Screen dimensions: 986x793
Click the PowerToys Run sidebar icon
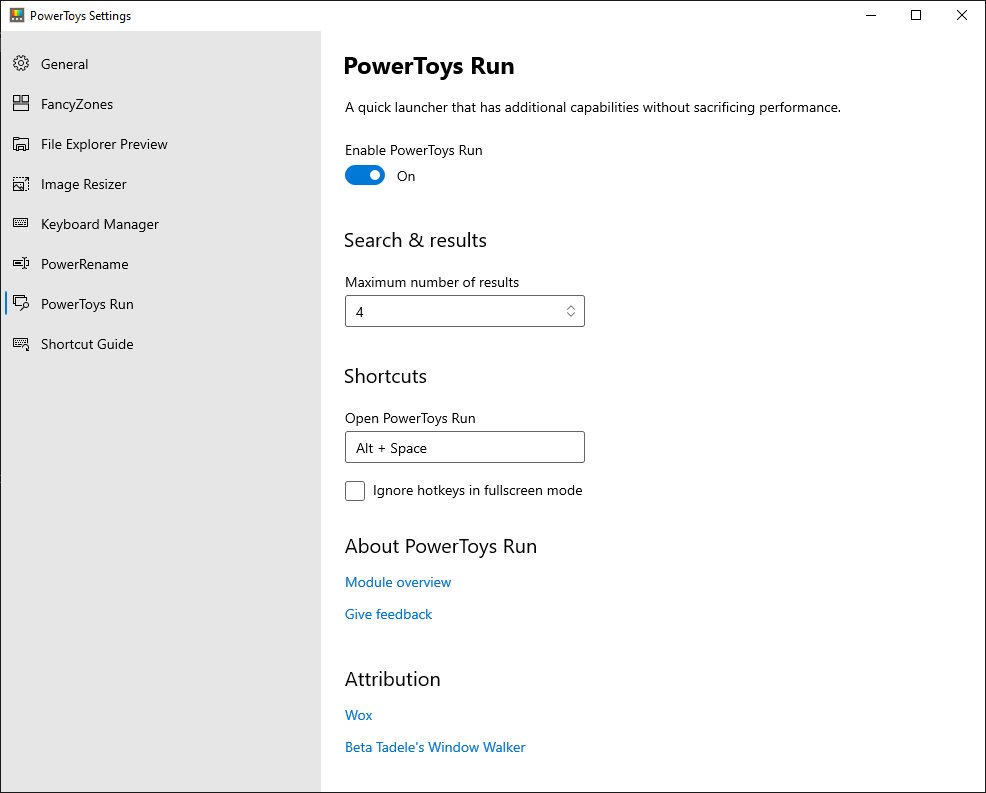21,304
